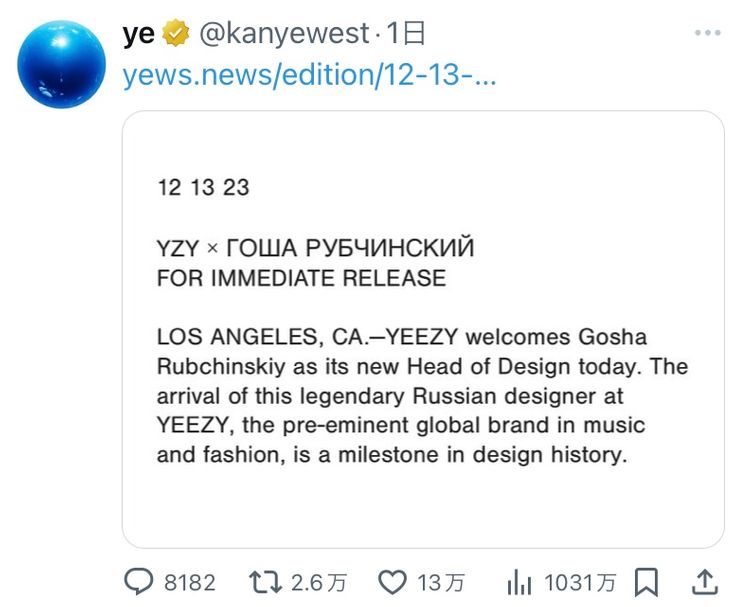Click the 1031万 view count
This screenshot has width=750, height=607.
click(x=580, y=582)
